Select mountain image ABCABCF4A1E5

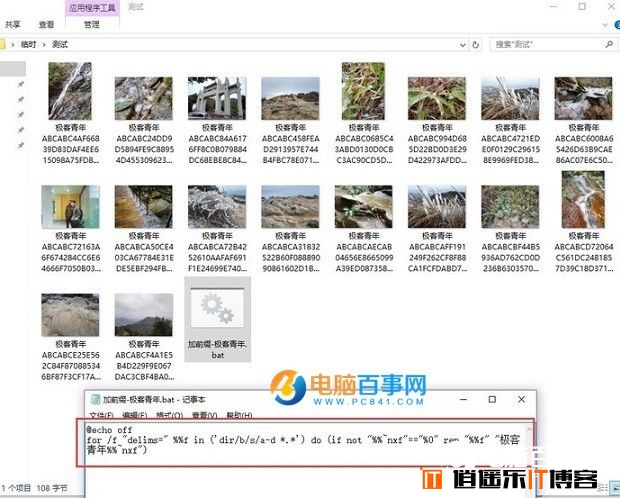click(x=144, y=315)
